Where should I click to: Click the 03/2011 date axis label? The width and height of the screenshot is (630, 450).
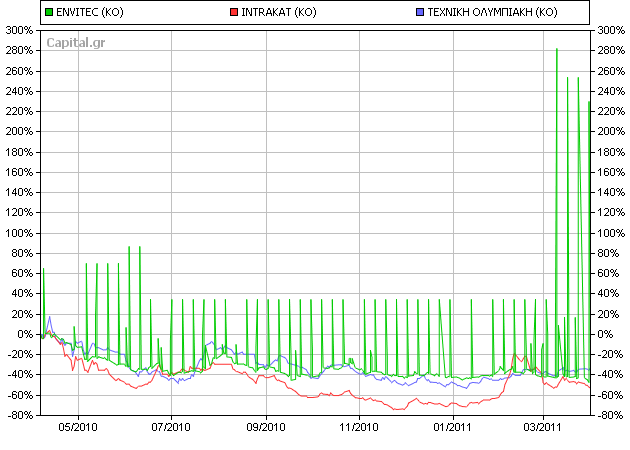click(x=542, y=427)
